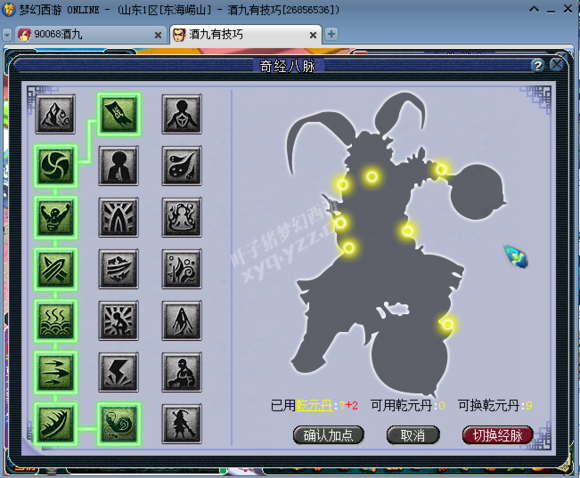Select the gray cloaked figure skill icon
The image size is (580, 478).
click(x=182, y=321)
